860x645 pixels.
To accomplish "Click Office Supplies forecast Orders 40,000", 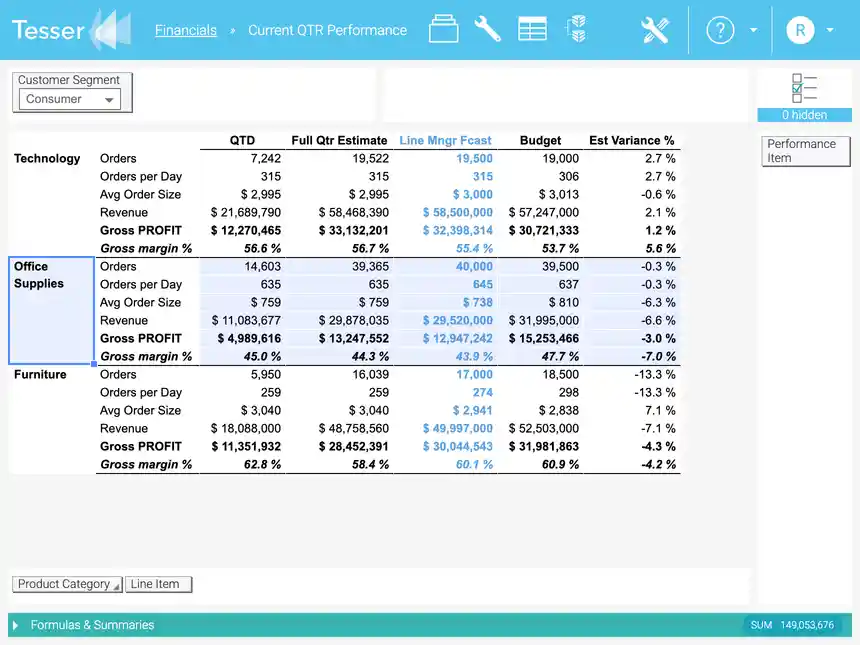I will tap(474, 267).
